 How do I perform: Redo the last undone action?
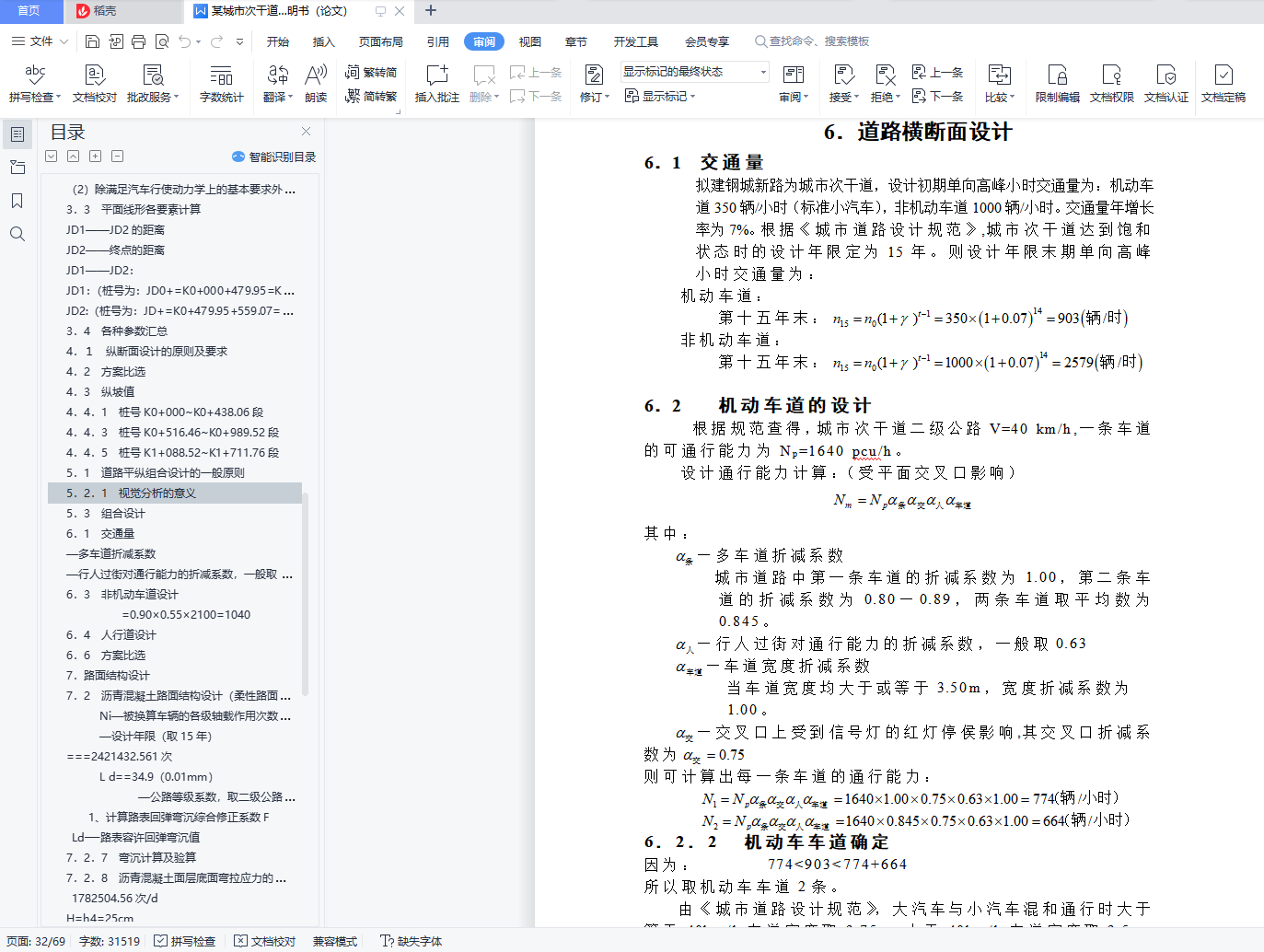click(217, 41)
